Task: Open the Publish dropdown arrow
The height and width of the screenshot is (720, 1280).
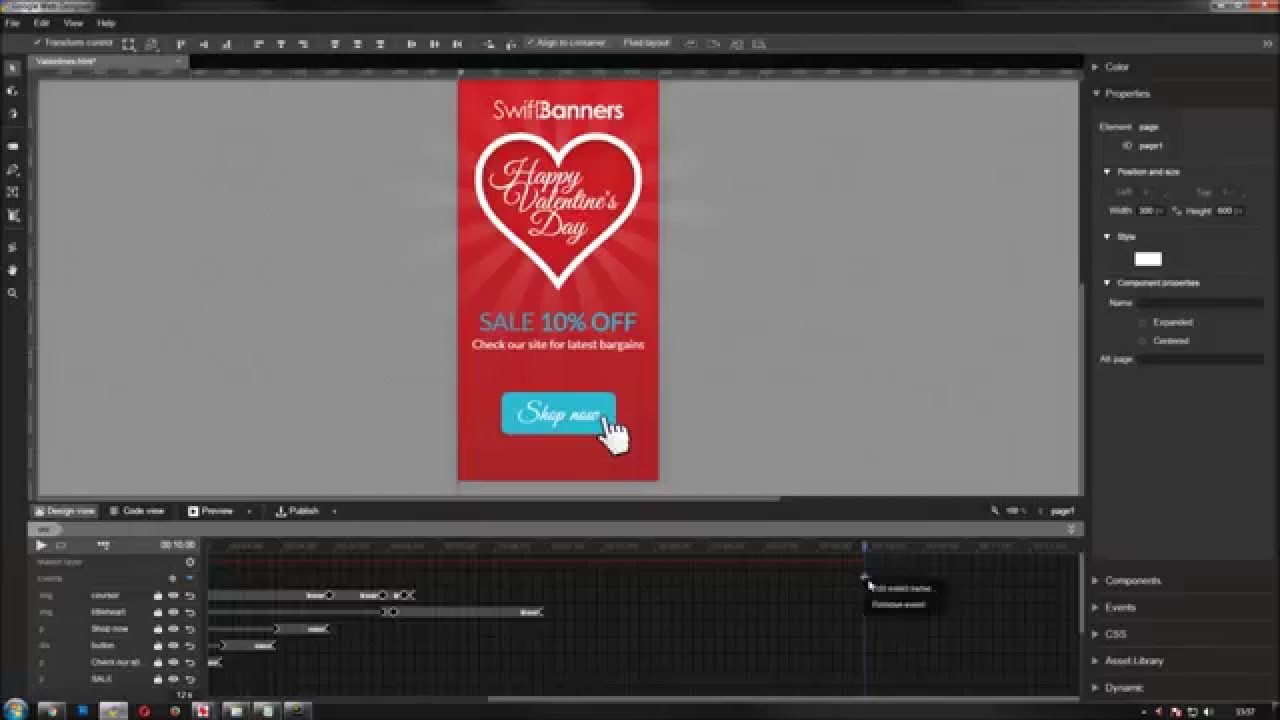Action: coord(334,512)
